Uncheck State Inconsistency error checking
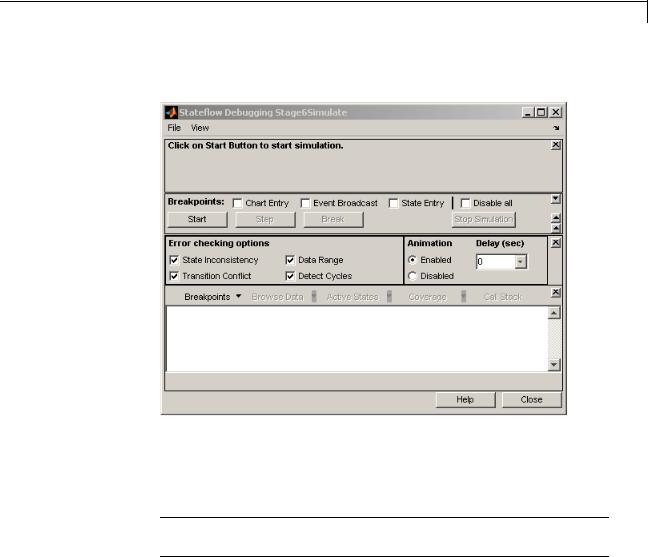This screenshot has width=648, height=557. coord(174,260)
